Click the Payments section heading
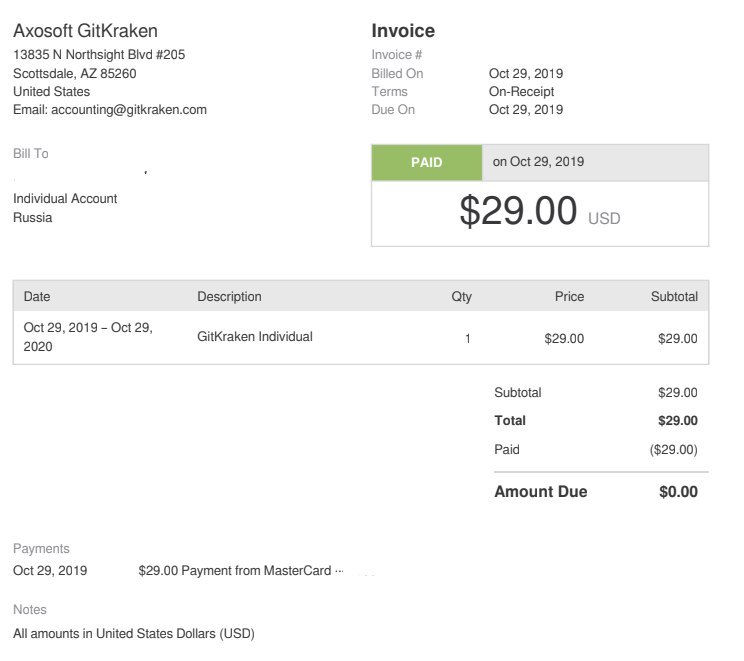Viewport: 744px width, 661px height. click(41, 549)
